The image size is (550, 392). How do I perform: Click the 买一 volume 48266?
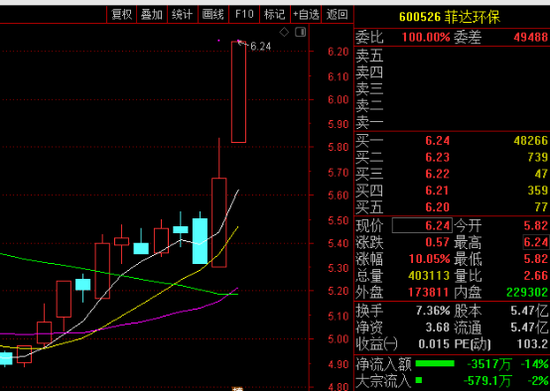pyautogui.click(x=531, y=141)
